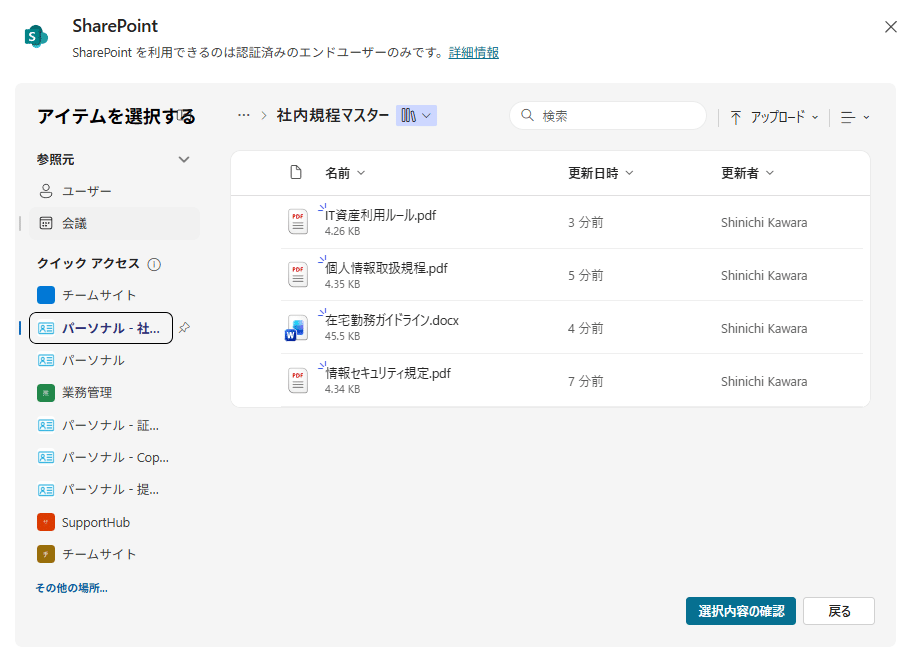Image resolution: width=920 pixels, height=660 pixels.
Task: Open the library view switcher dropdown
Action: (416, 116)
